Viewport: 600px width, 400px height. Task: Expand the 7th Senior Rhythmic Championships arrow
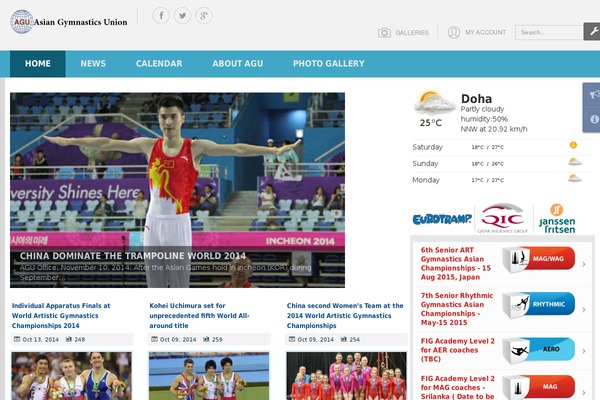(584, 310)
